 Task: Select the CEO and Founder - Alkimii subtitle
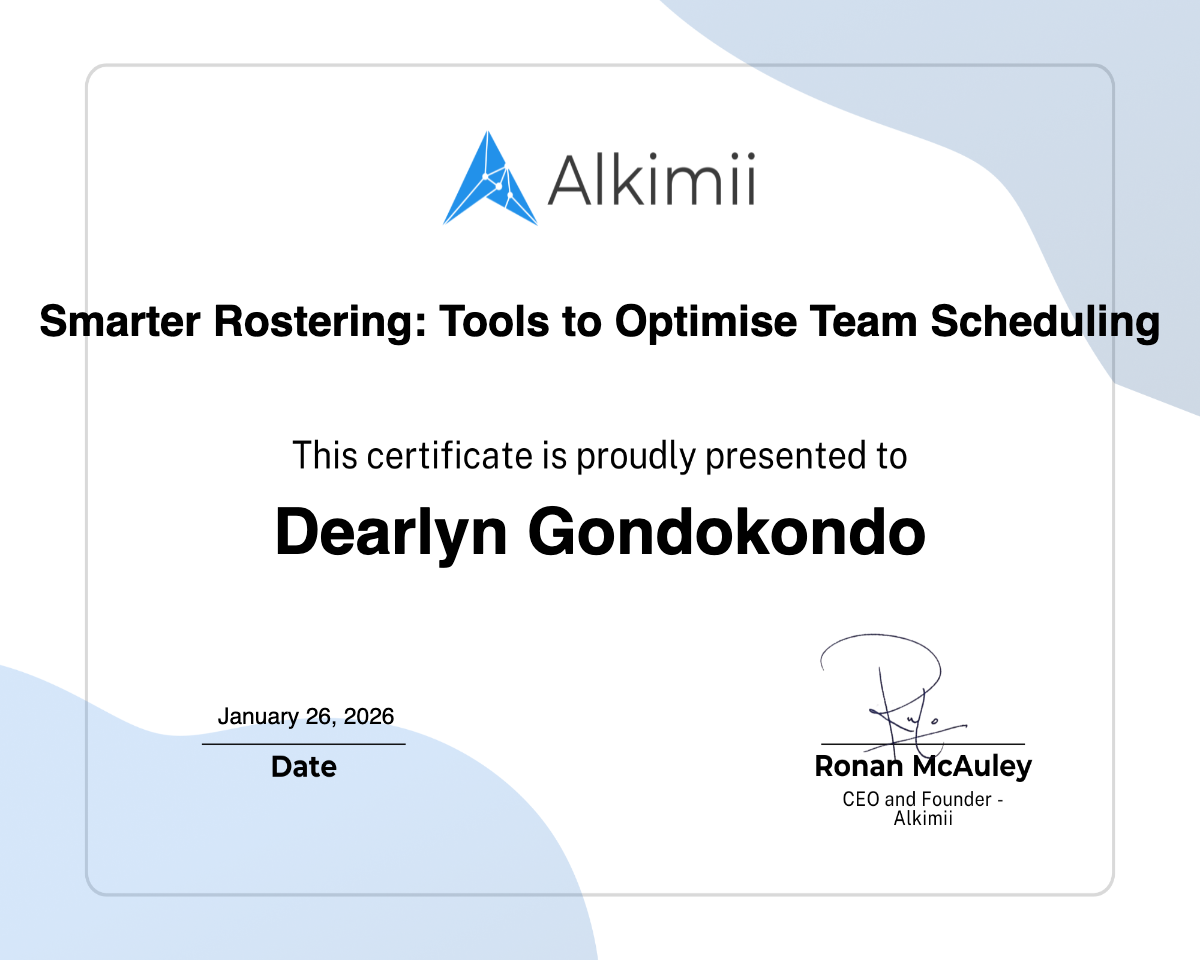coord(922,807)
